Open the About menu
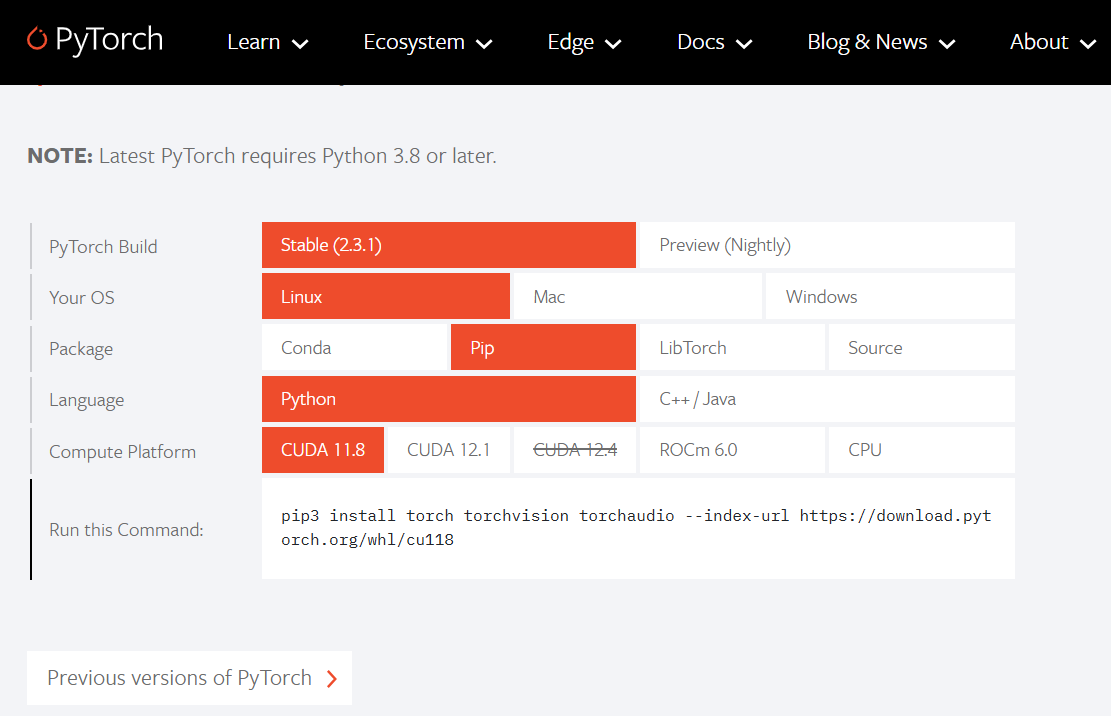The image size is (1111, 716). point(1052,42)
